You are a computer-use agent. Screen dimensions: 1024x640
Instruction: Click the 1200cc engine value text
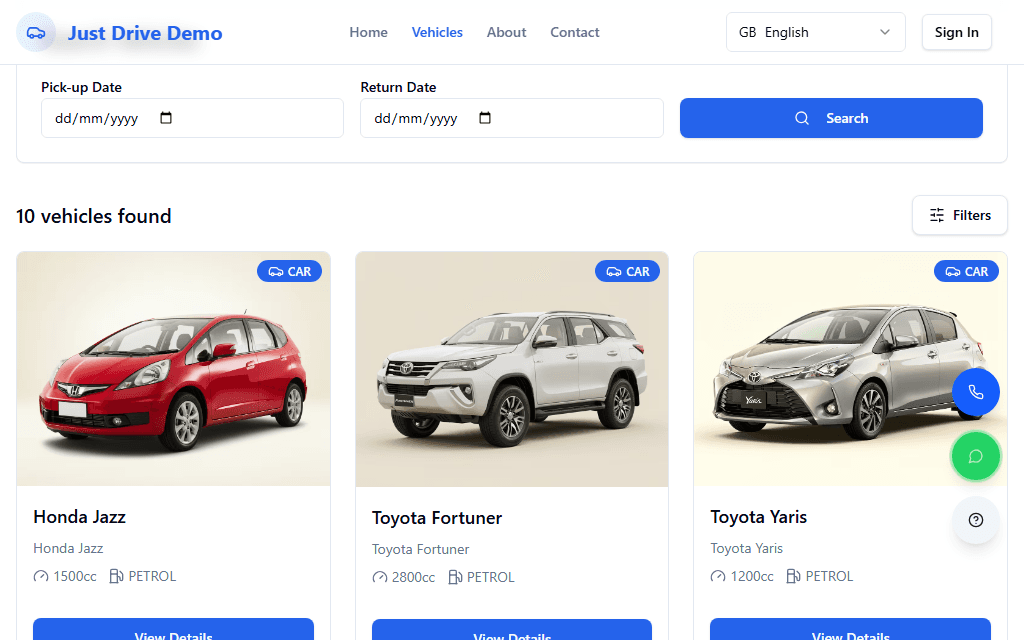(752, 576)
